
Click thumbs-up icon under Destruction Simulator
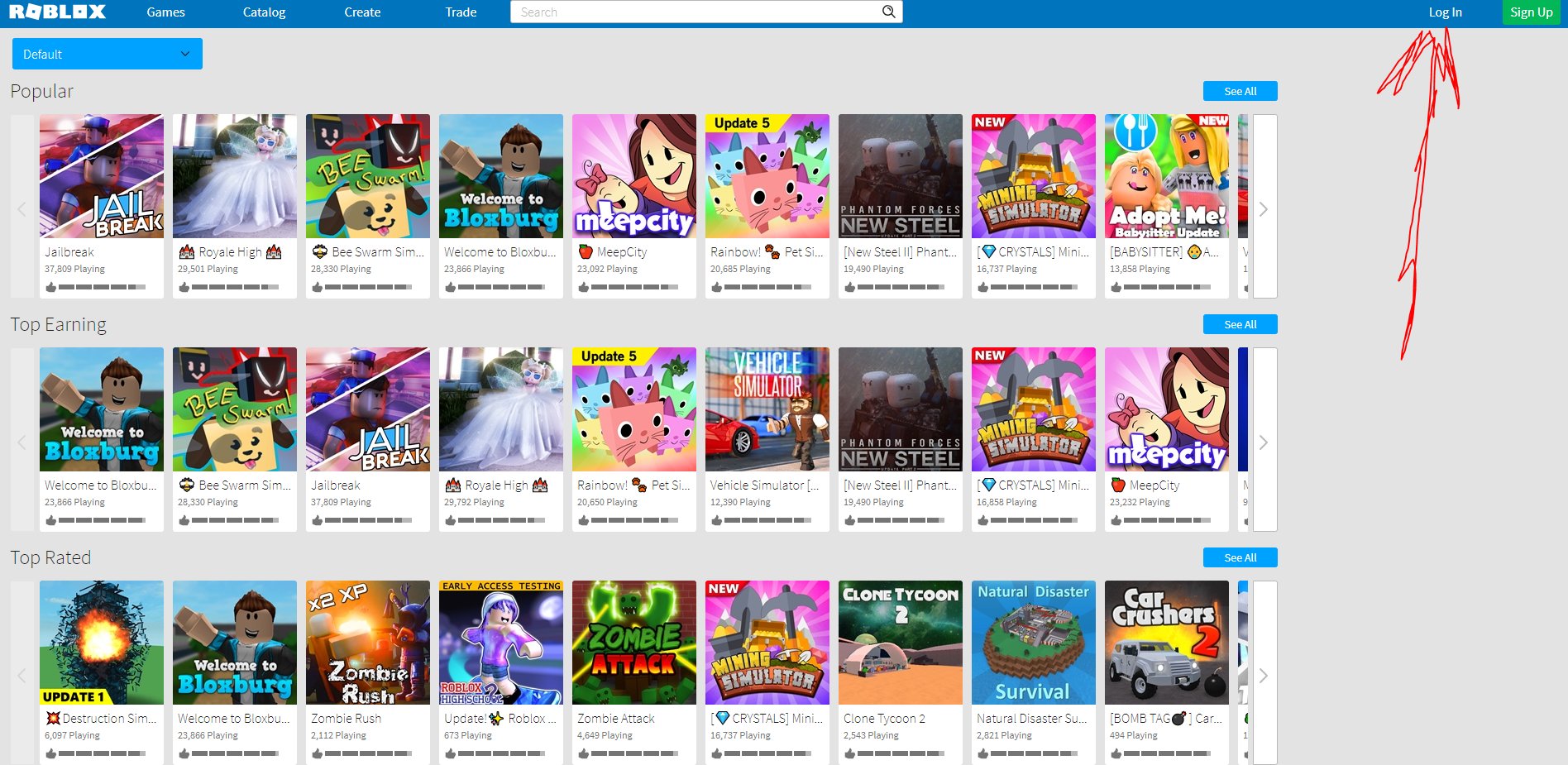coord(51,753)
